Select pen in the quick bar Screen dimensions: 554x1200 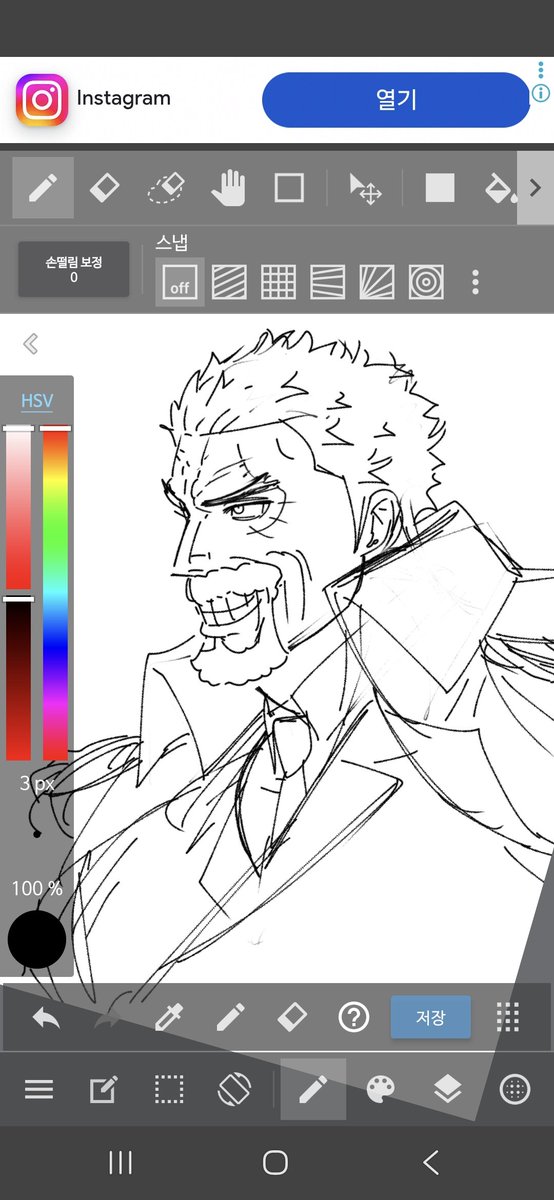(230, 1019)
